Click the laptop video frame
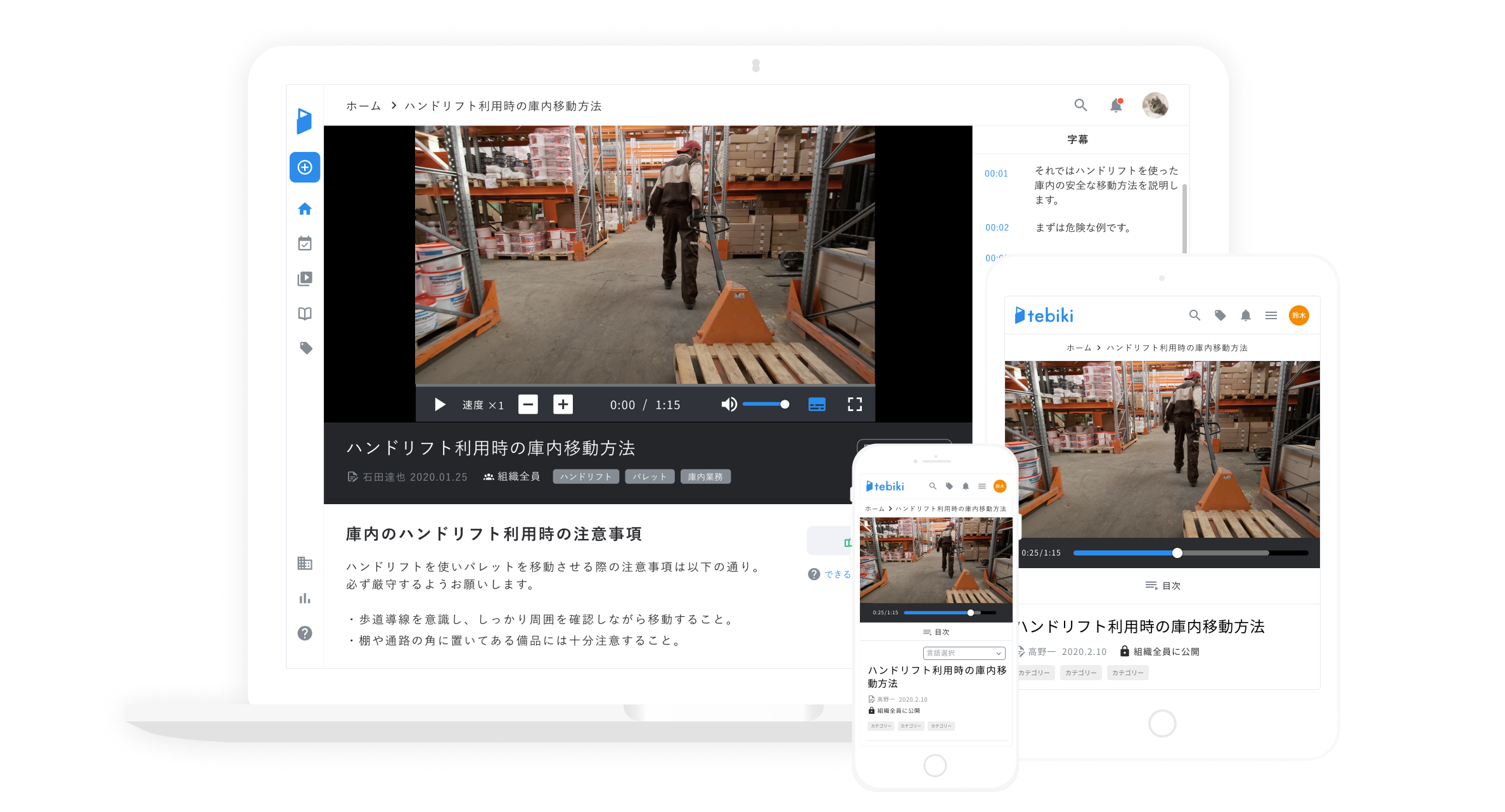This screenshot has width=1505, height=812. [645, 255]
